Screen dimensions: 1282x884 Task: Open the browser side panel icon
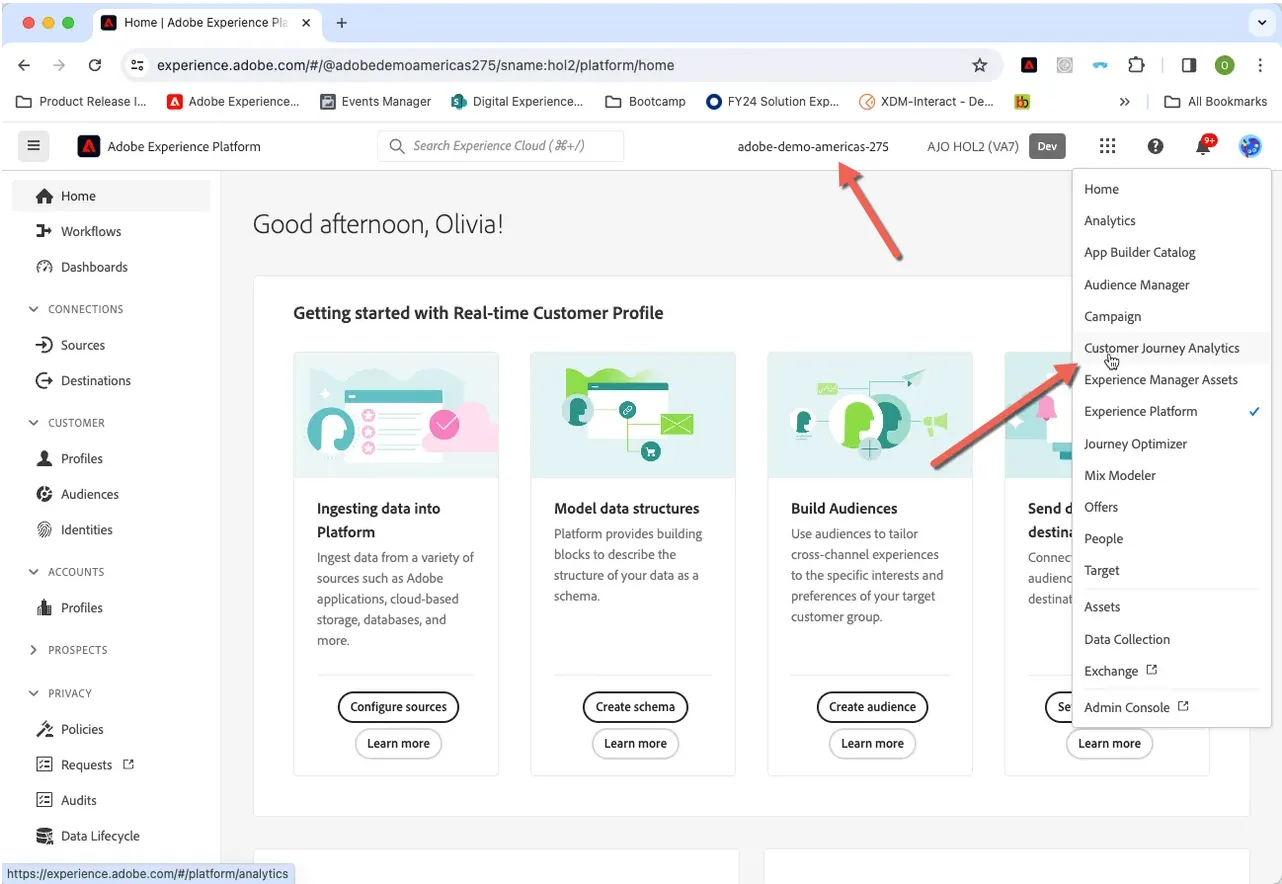point(1189,65)
